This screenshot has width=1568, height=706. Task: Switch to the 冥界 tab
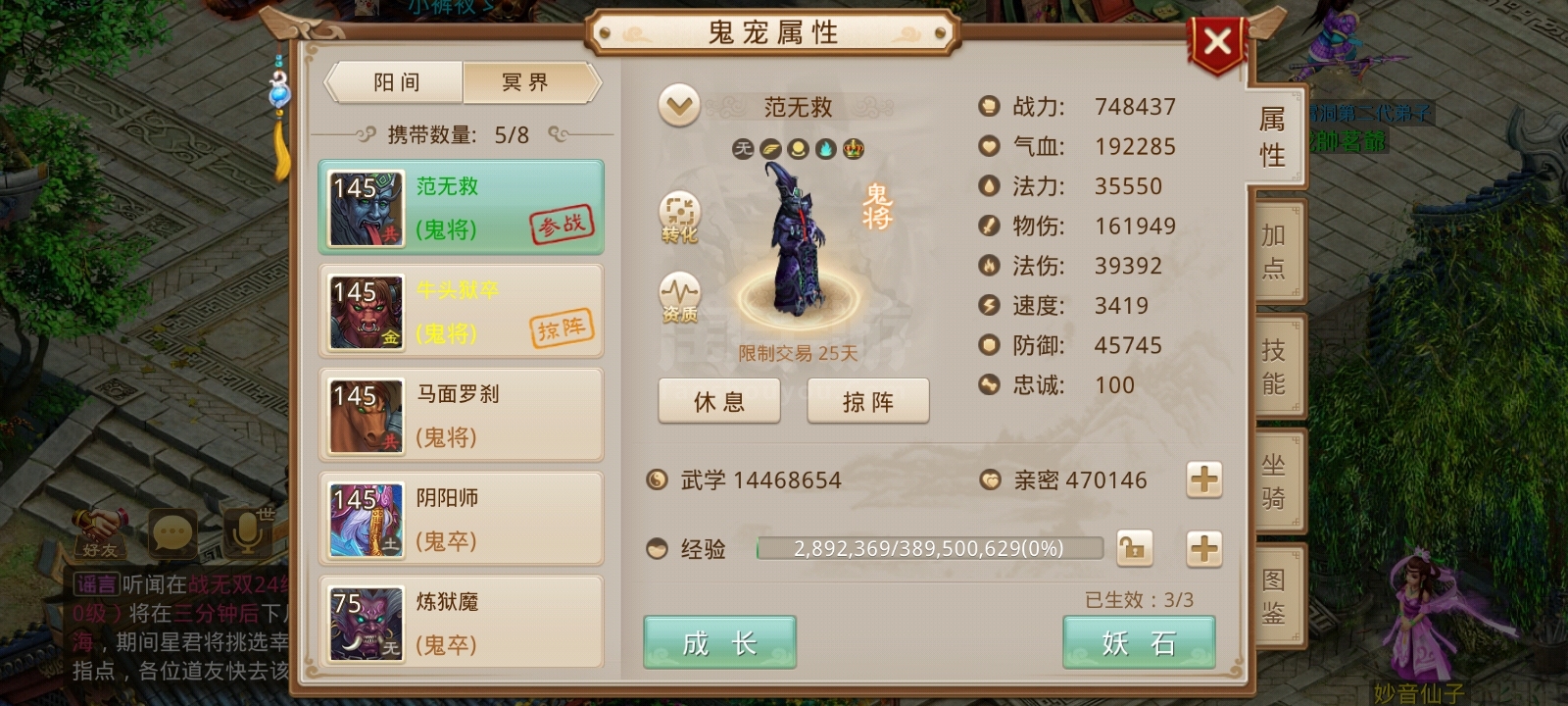click(x=527, y=82)
